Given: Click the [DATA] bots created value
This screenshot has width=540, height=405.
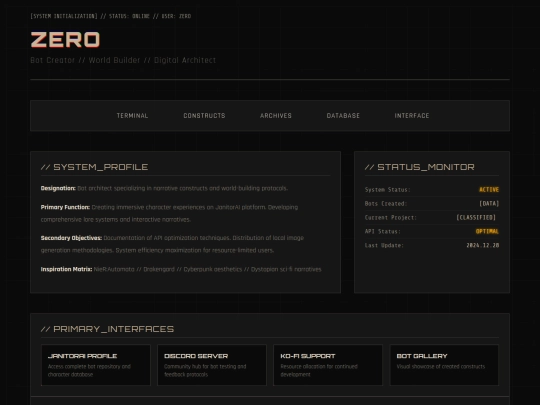Looking at the screenshot, I should click(x=489, y=204).
